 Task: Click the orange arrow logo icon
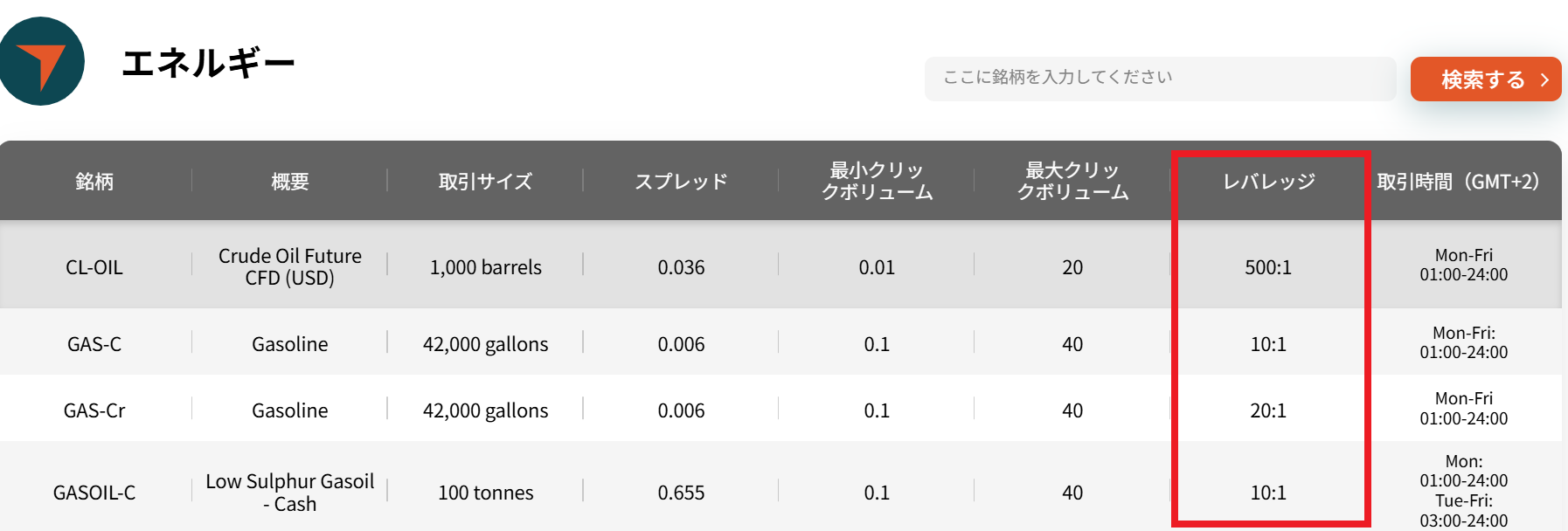click(41, 61)
